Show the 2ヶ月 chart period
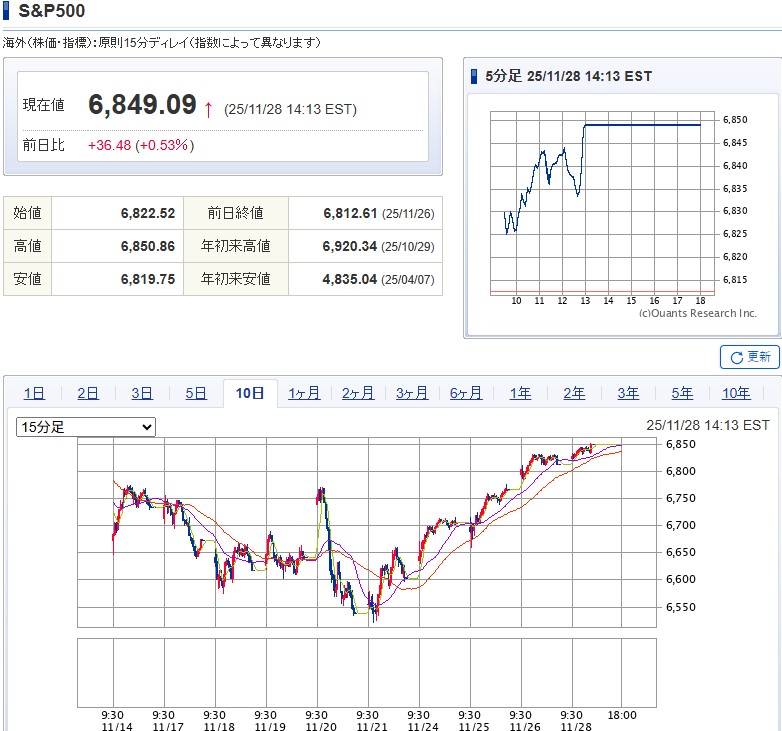The width and height of the screenshot is (782, 731). point(358,393)
